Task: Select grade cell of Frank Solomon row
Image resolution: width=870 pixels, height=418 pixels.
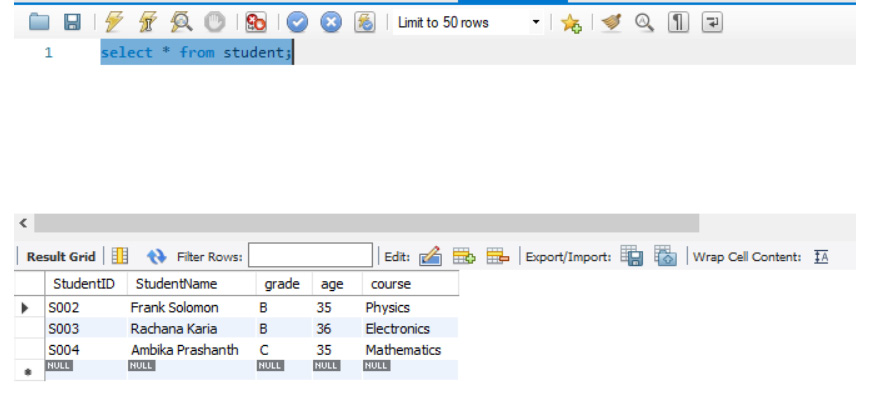Action: [284, 308]
